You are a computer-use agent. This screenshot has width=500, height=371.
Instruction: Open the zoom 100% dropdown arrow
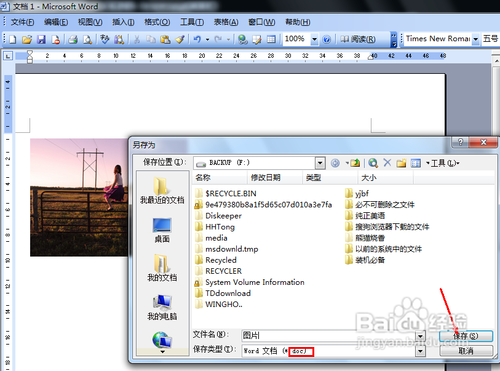tap(314, 40)
